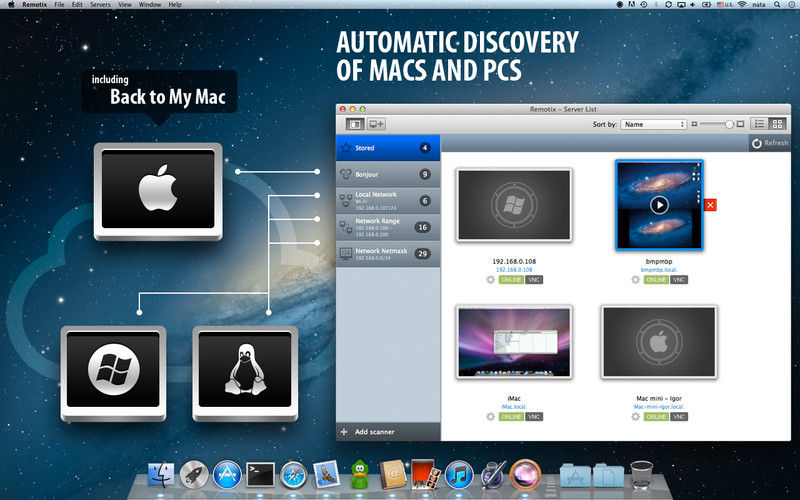The width and height of the screenshot is (800, 500).
Task: Open Photo Booth from the Dock
Action: 424,474
